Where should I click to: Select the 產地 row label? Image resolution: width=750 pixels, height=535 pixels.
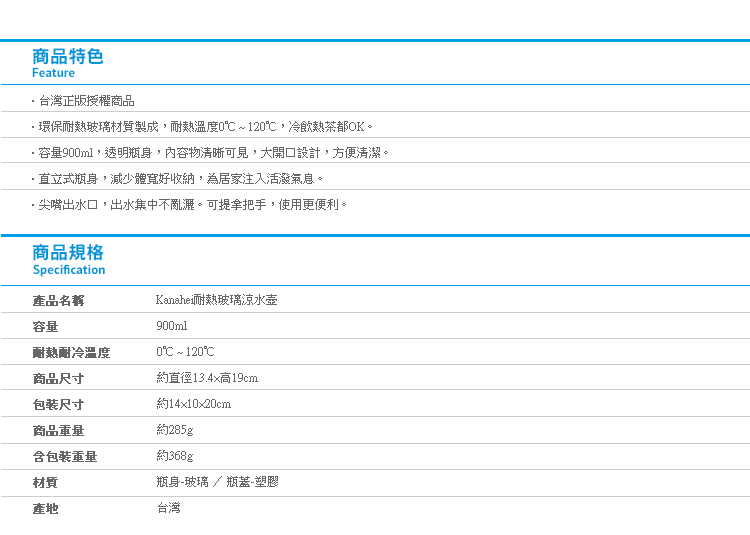45,509
